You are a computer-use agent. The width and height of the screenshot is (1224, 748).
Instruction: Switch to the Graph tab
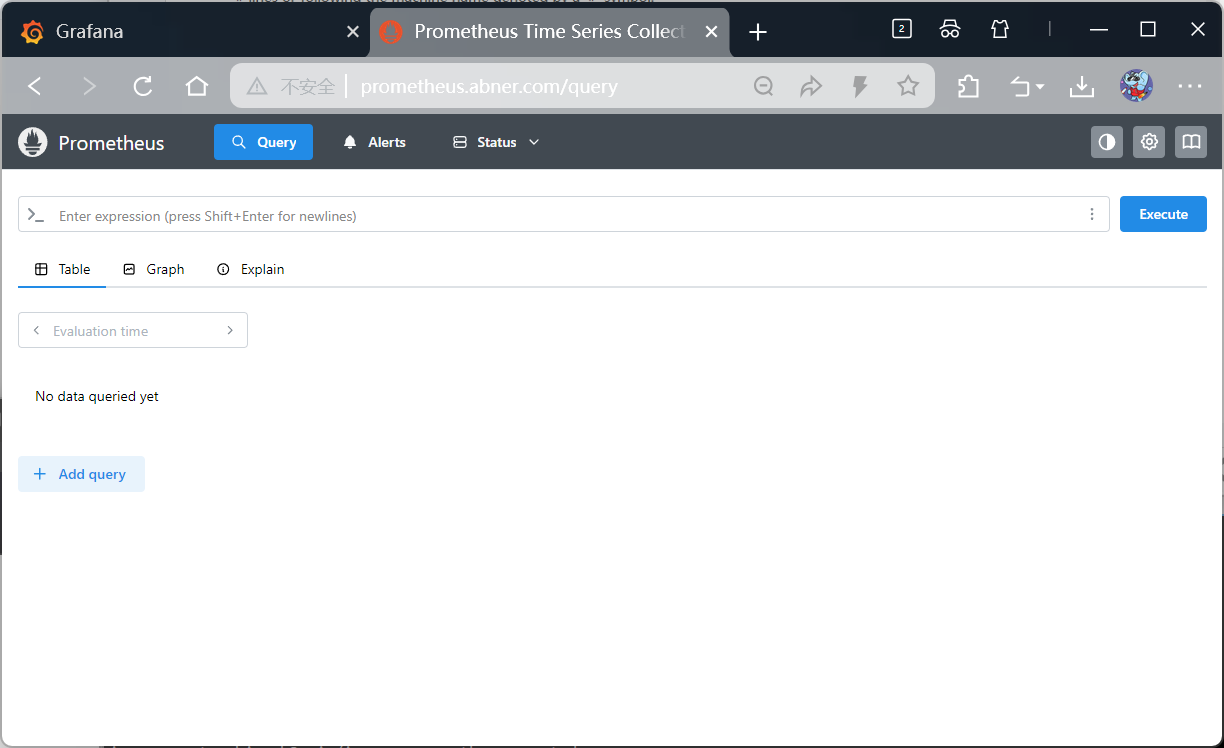tap(153, 269)
